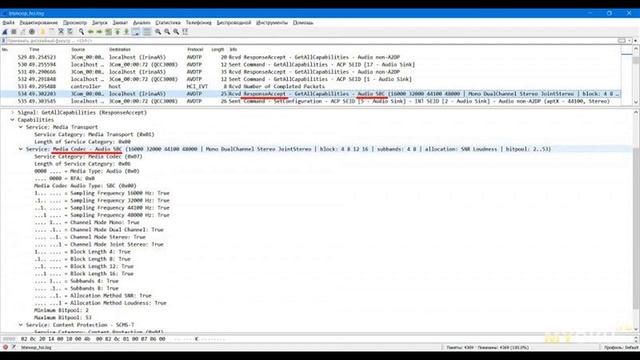Open the Файл menu
This screenshot has width=640, height=360.
pos(8,23)
